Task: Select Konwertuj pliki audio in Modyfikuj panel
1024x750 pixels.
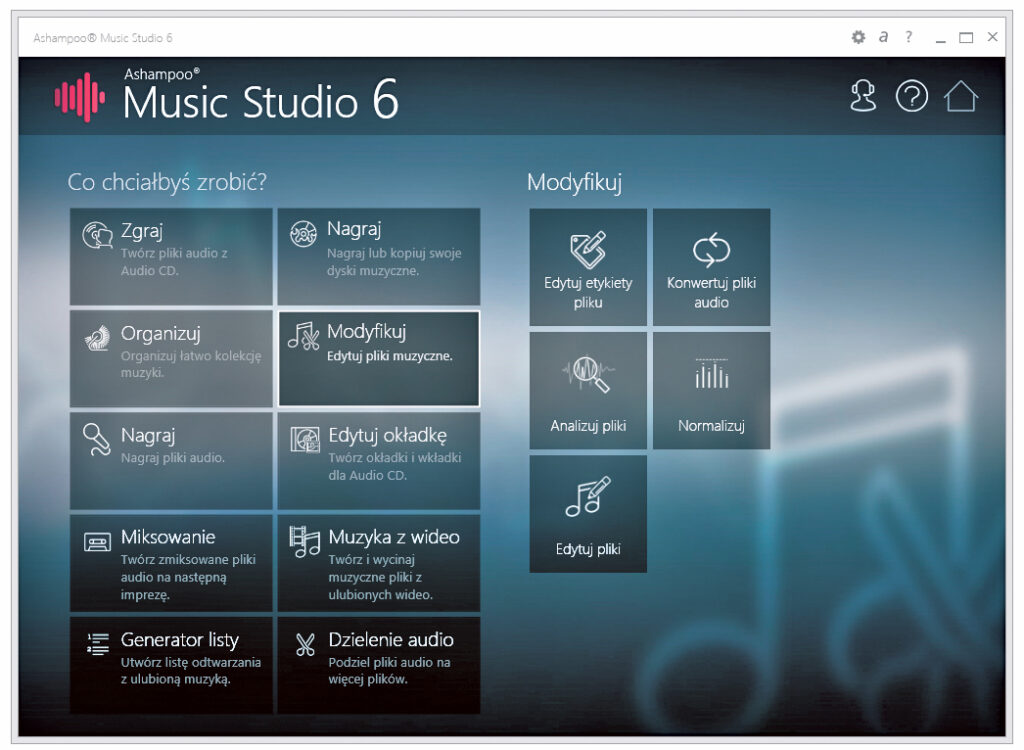Action: coord(711,265)
